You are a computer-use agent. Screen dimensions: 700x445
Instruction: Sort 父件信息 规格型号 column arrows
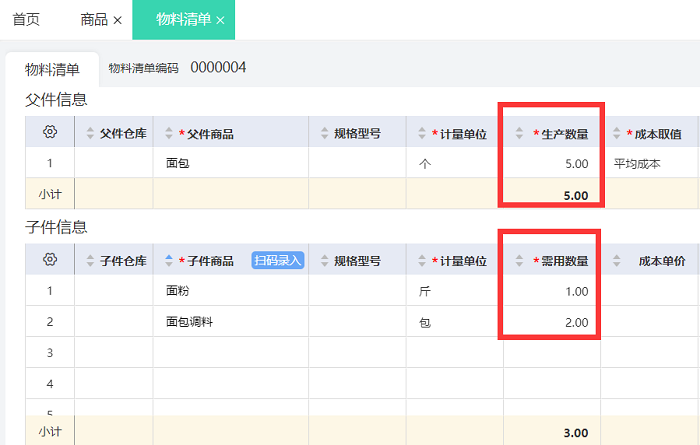[325, 133]
